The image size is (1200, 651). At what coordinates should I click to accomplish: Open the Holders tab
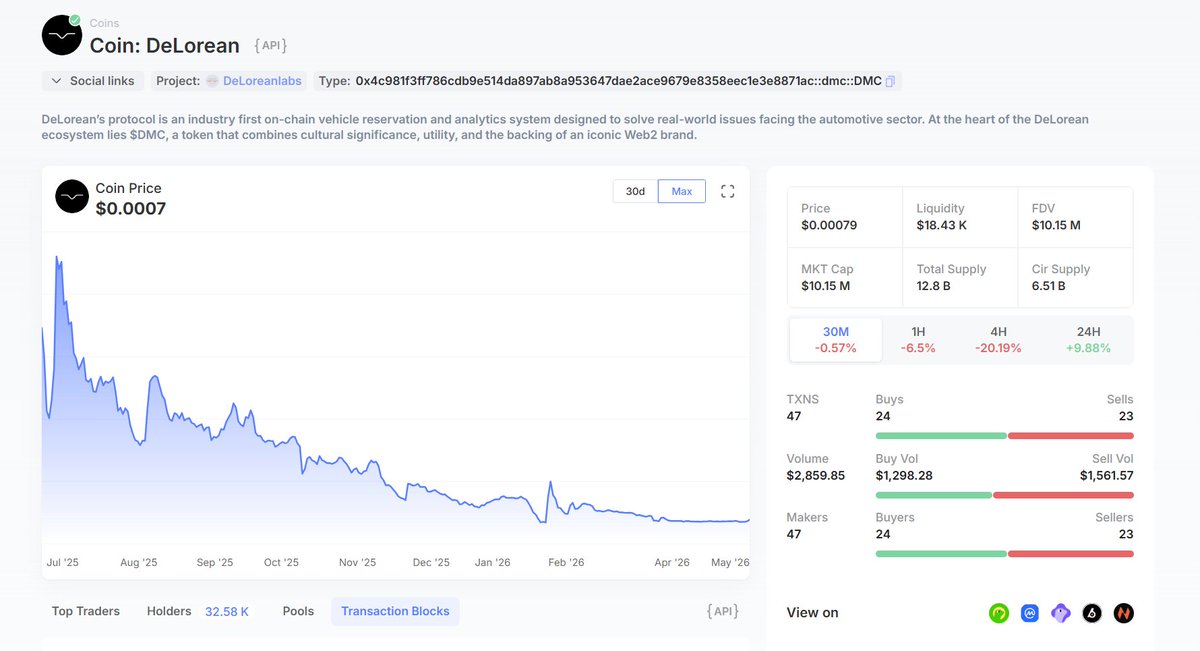(x=169, y=611)
